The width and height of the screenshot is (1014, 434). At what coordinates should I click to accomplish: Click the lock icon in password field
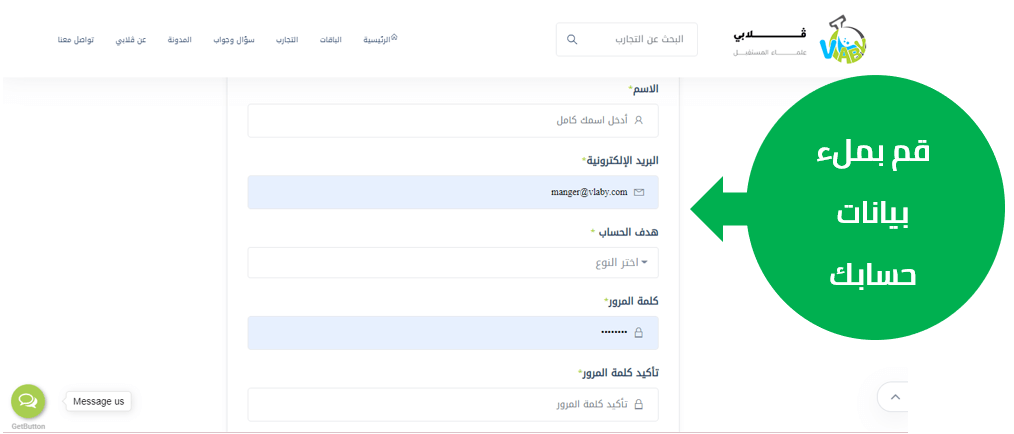pos(639,333)
